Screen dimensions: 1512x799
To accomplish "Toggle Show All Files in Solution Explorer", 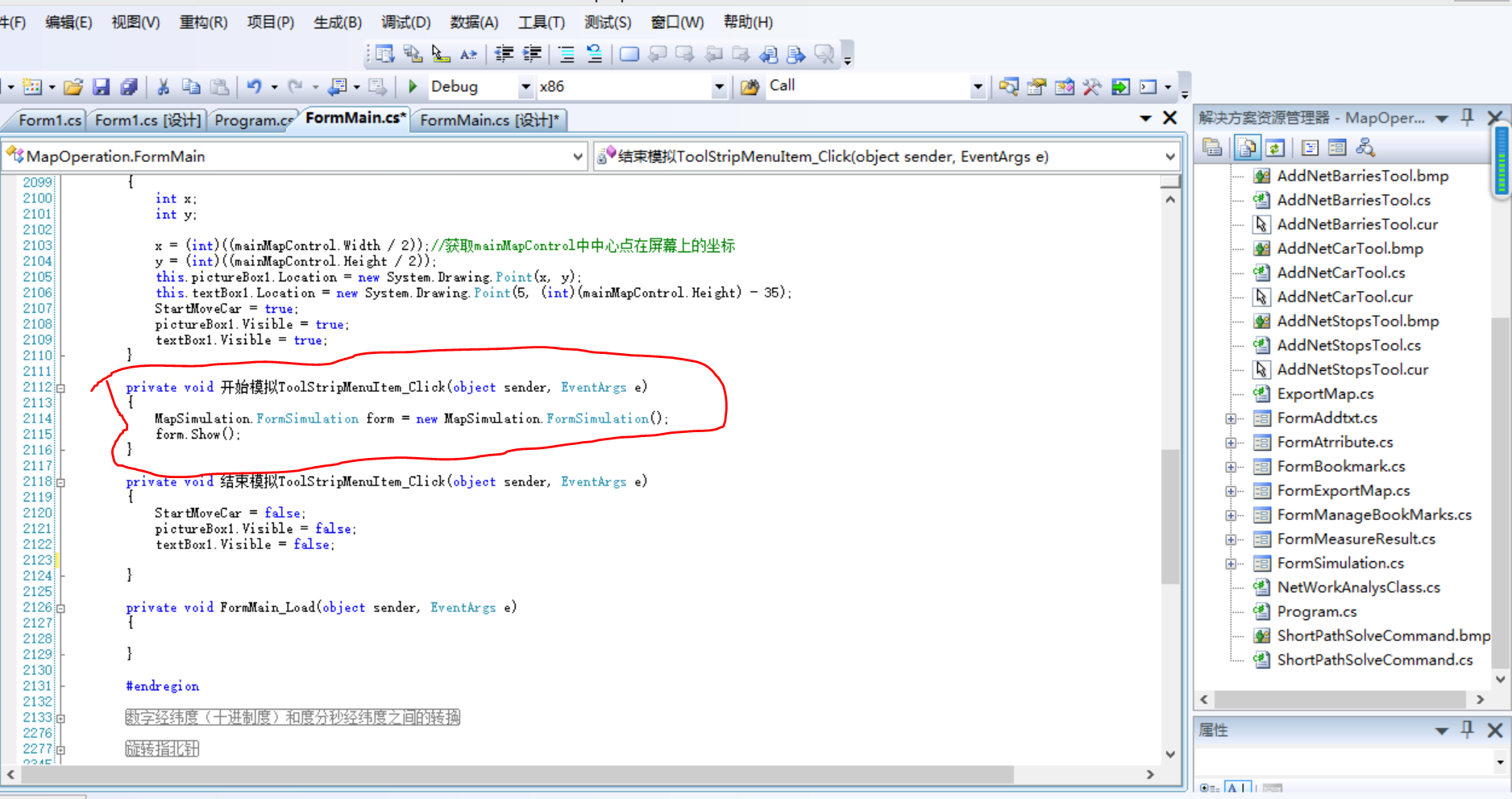I will (x=1247, y=148).
